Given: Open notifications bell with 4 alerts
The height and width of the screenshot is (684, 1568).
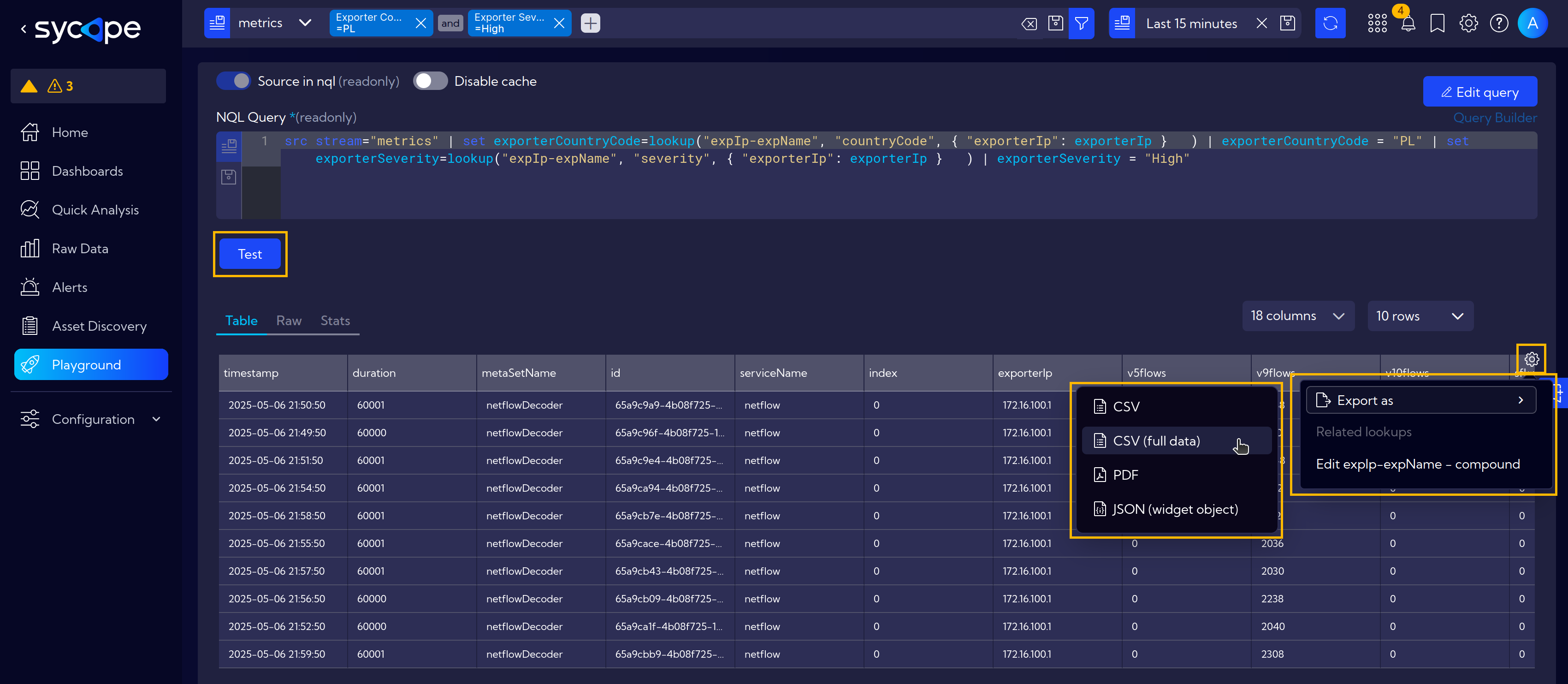Looking at the screenshot, I should click(x=1407, y=23).
